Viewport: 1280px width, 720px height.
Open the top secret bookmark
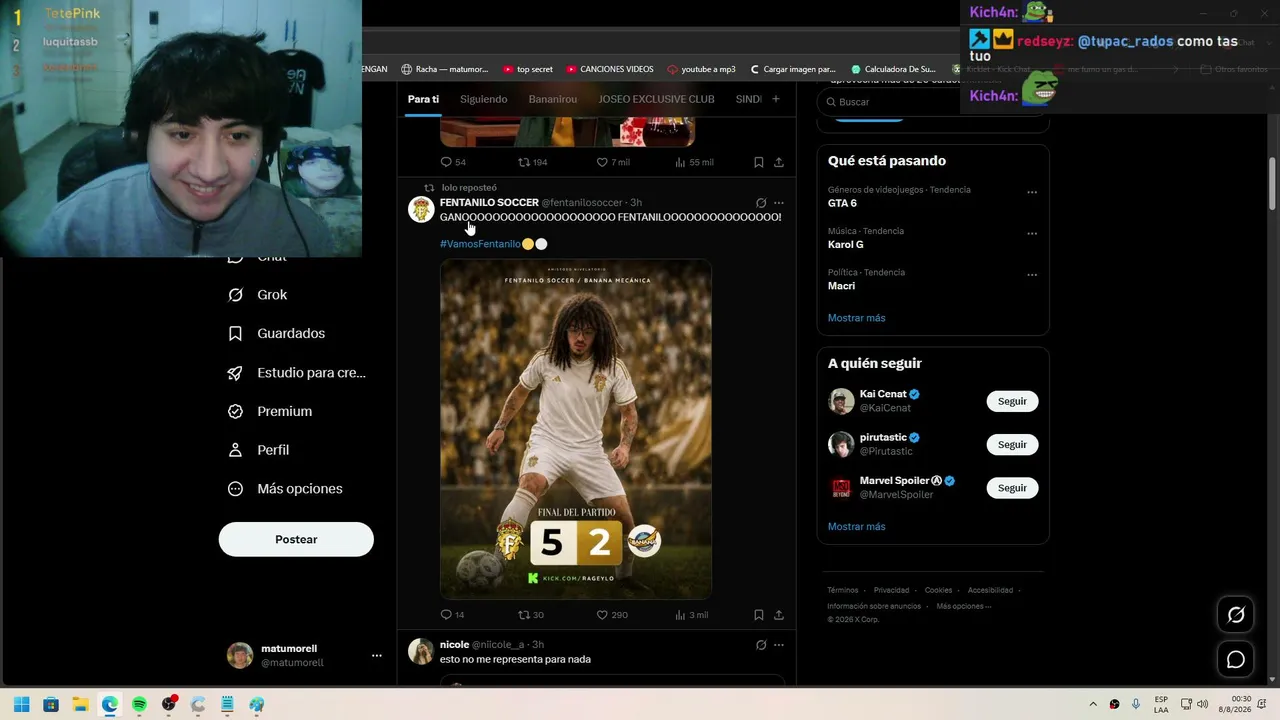coord(527,69)
